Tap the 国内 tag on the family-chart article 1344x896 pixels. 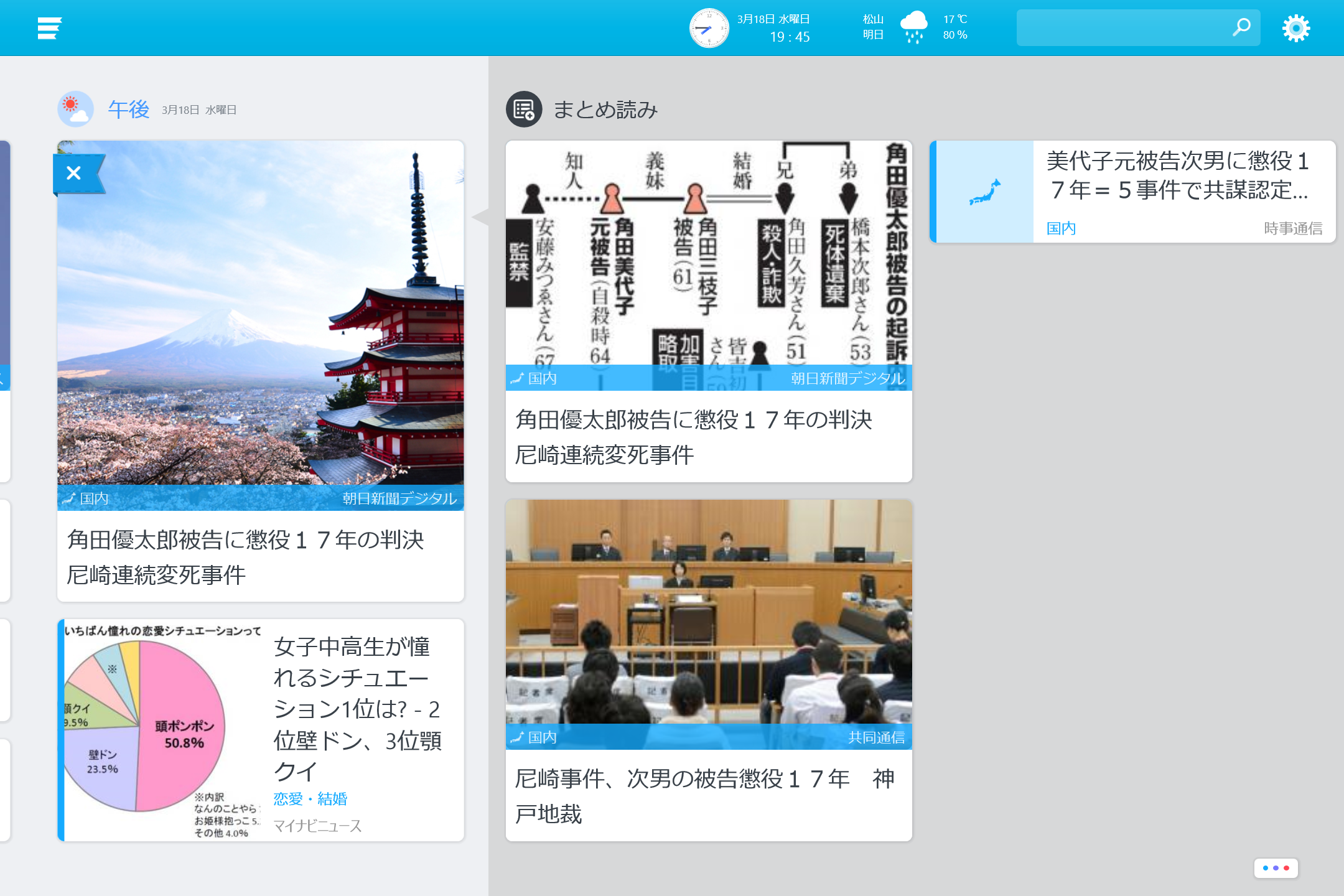pos(538,377)
